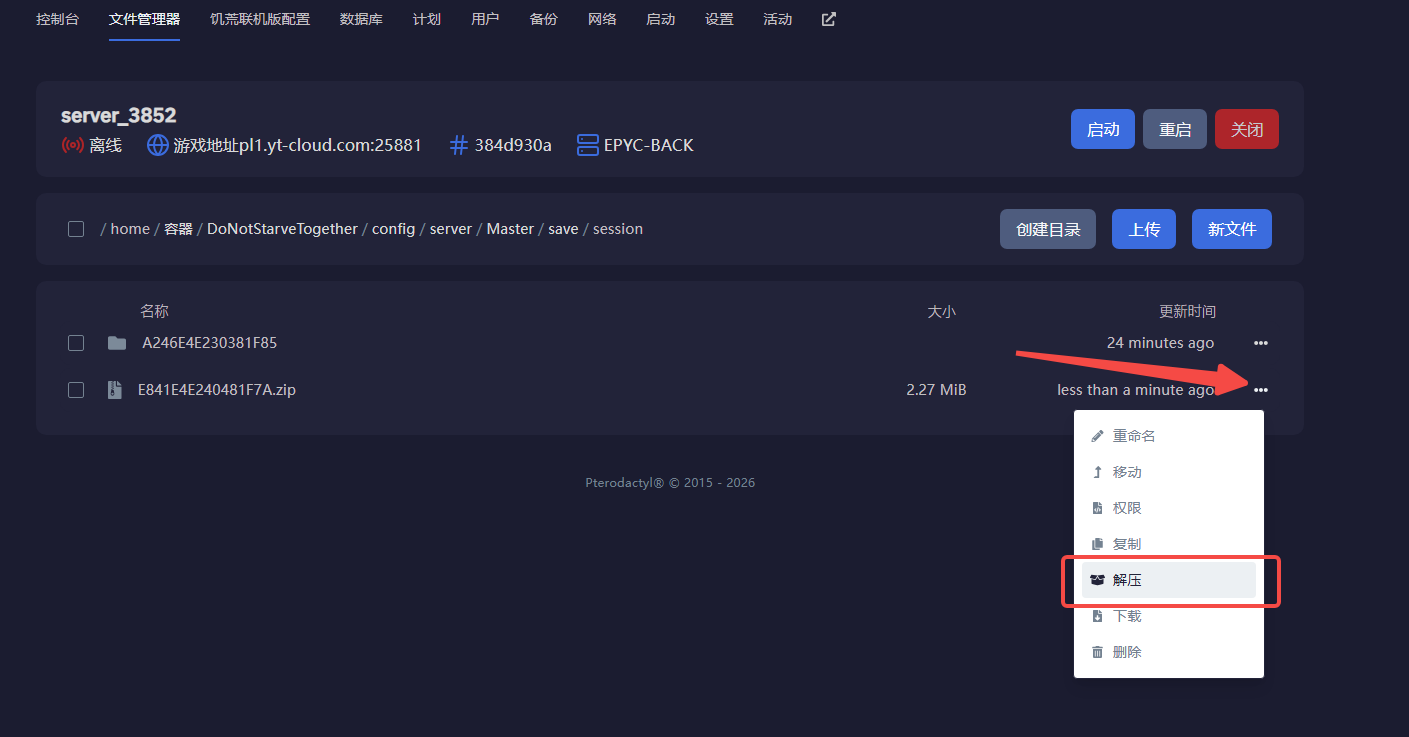Image resolution: width=1409 pixels, height=737 pixels.
Task: Click the zip file icon for E841E4E240481F7A.zip
Action: [114, 390]
